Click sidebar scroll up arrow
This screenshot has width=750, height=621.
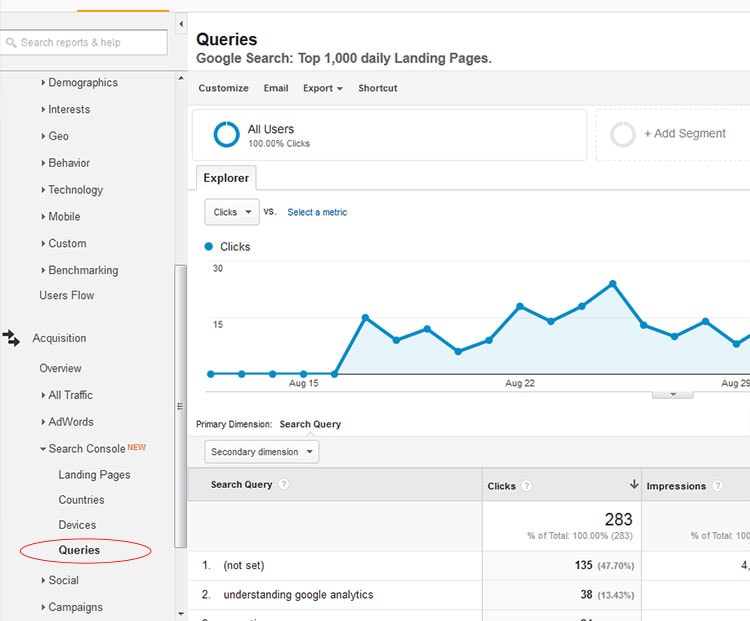(x=181, y=78)
